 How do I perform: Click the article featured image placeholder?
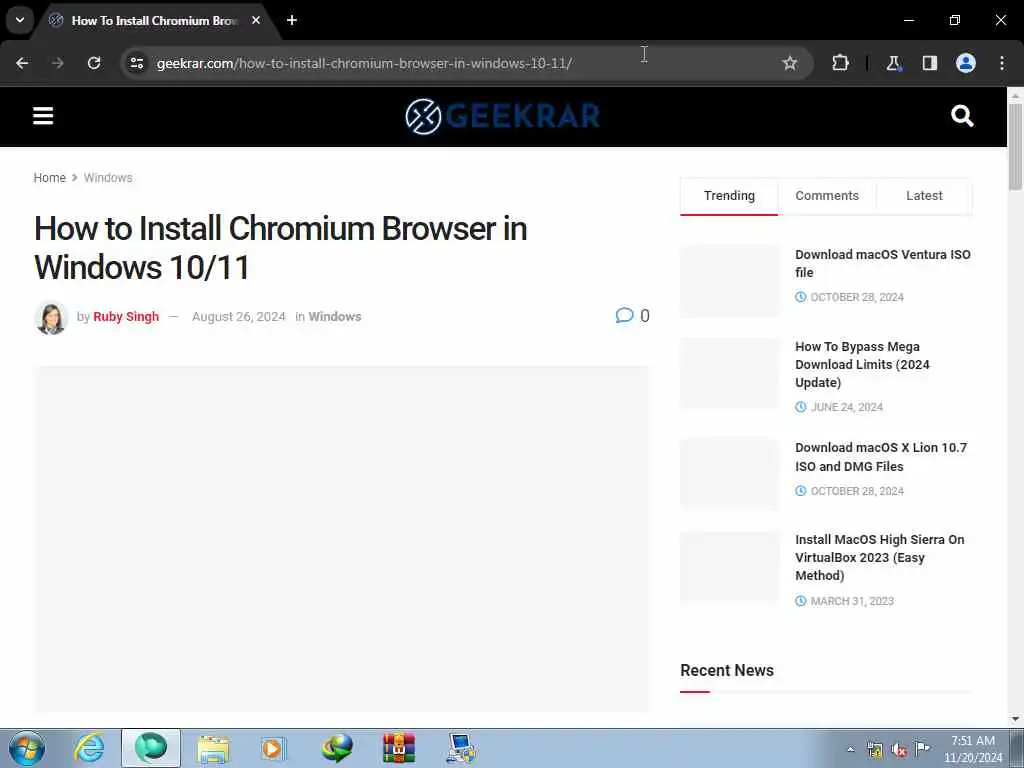[x=342, y=539]
